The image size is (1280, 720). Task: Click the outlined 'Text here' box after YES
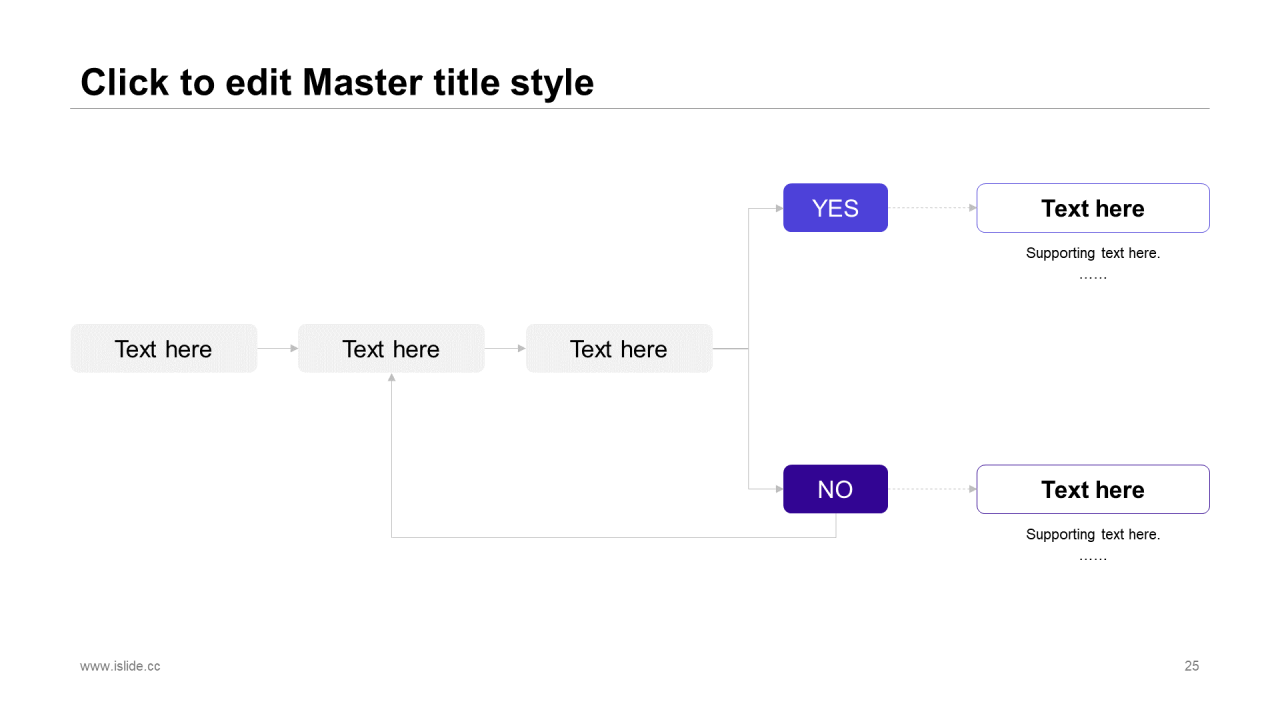[1093, 208]
